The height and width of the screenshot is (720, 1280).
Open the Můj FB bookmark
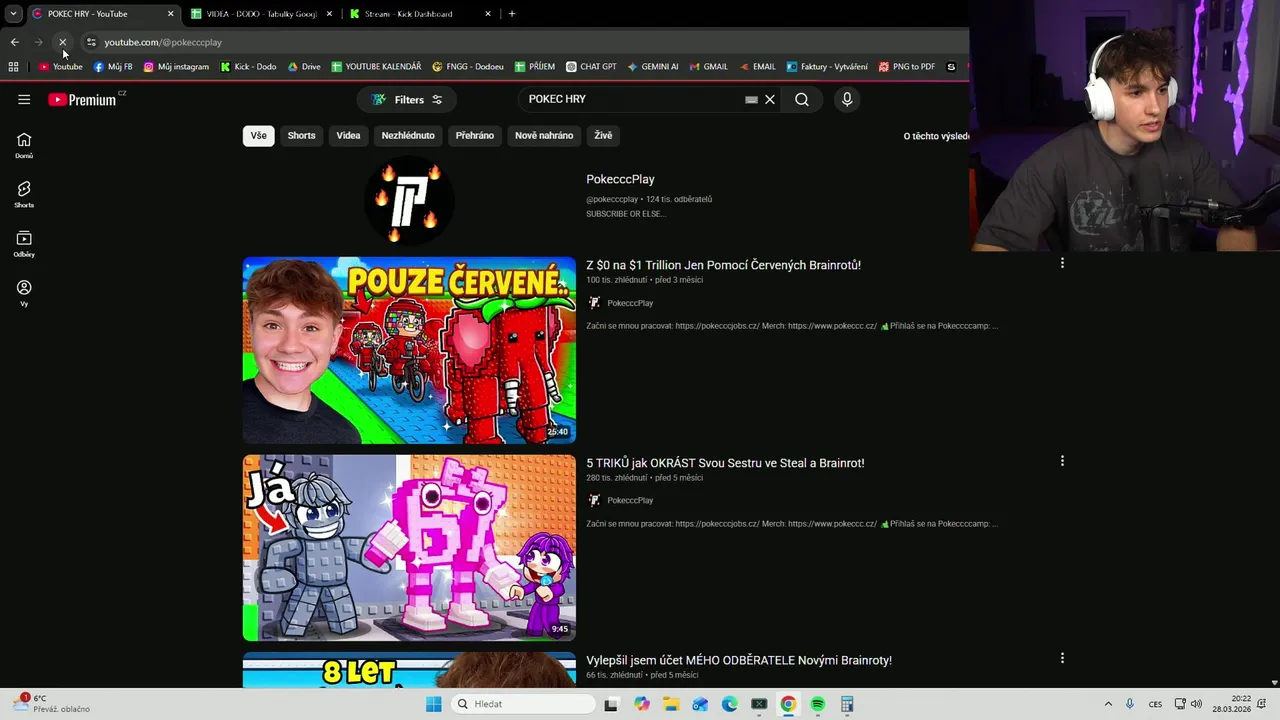(x=113, y=67)
